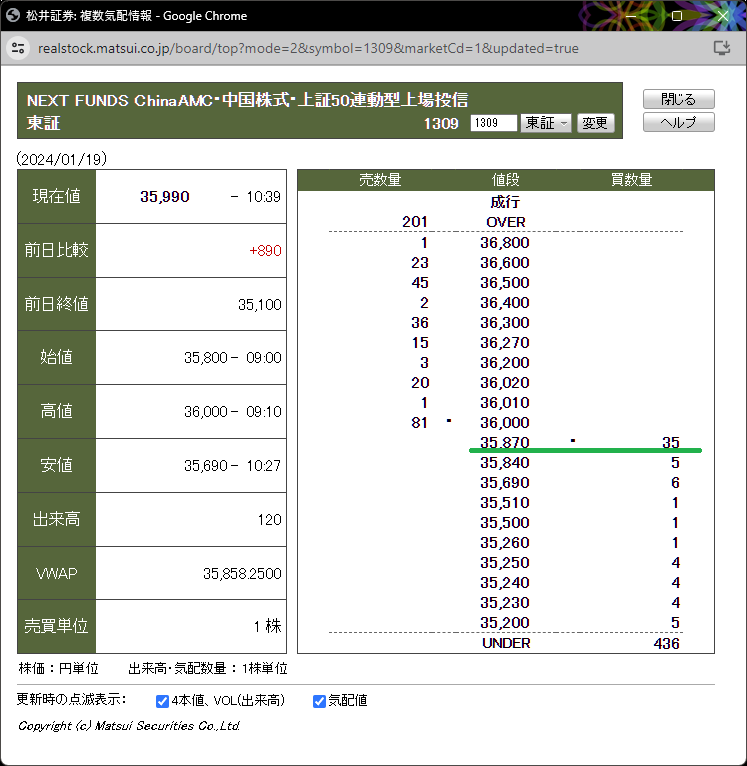The height and width of the screenshot is (766, 747).
Task: Click the price 36,800 in order book
Action: tap(505, 242)
